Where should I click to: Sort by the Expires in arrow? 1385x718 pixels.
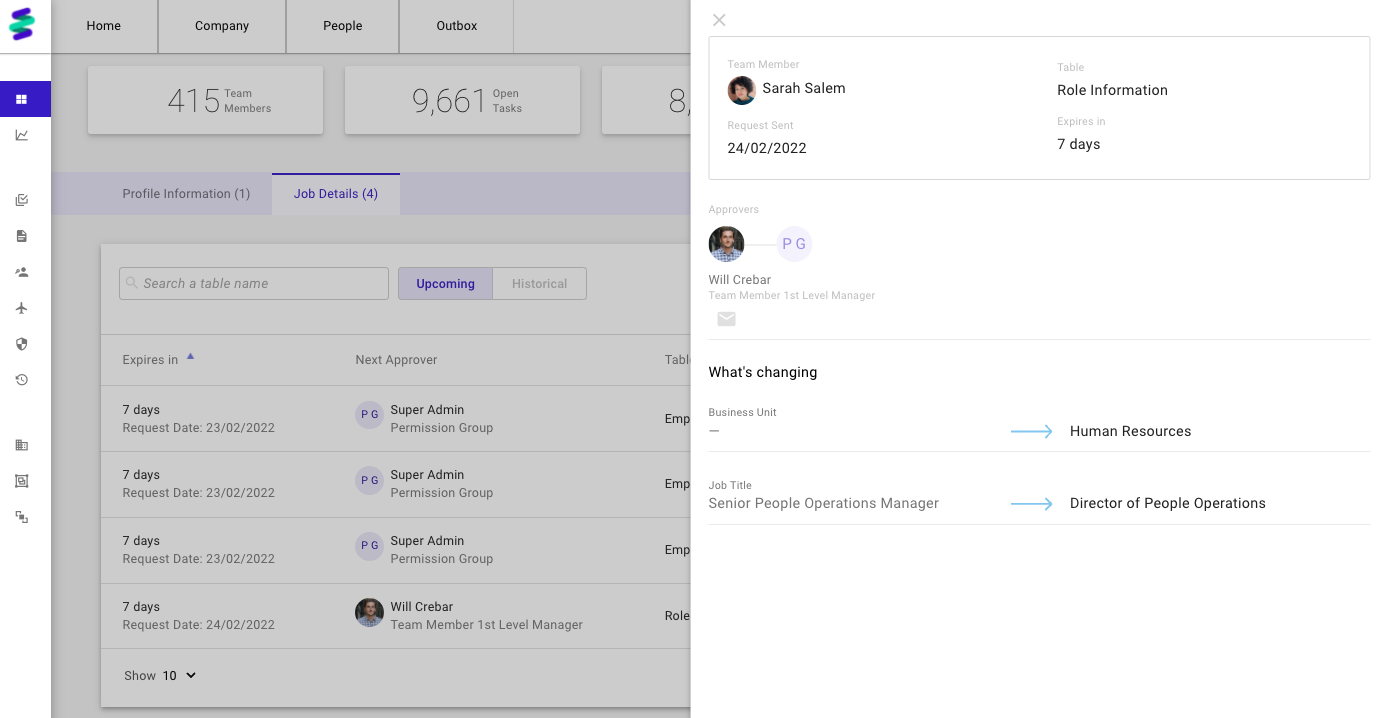[x=190, y=357]
